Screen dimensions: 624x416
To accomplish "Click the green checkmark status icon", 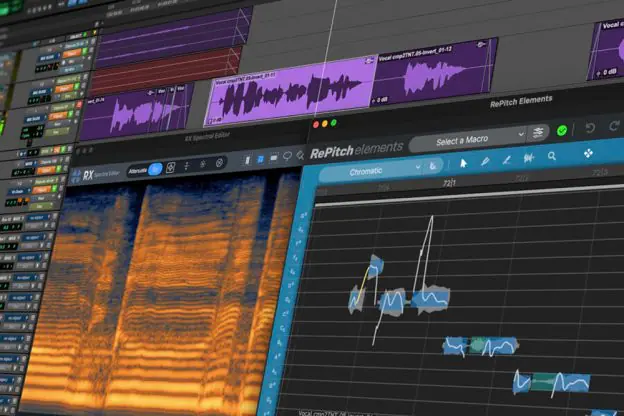I will pyautogui.click(x=562, y=131).
